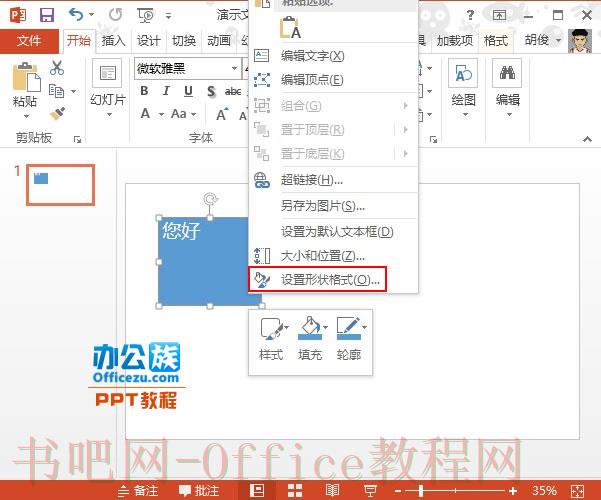Switch to the 加载项 Add-ins tab
Screen dimensions: 601x500
pos(455,40)
